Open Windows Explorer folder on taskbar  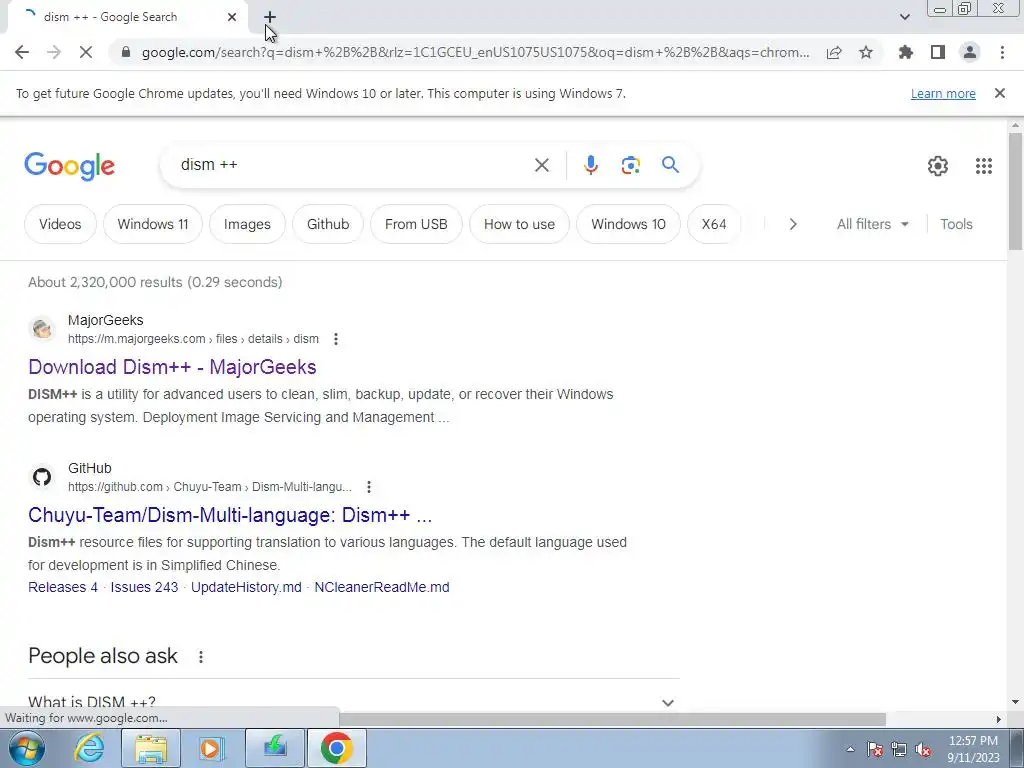pyautogui.click(x=151, y=748)
